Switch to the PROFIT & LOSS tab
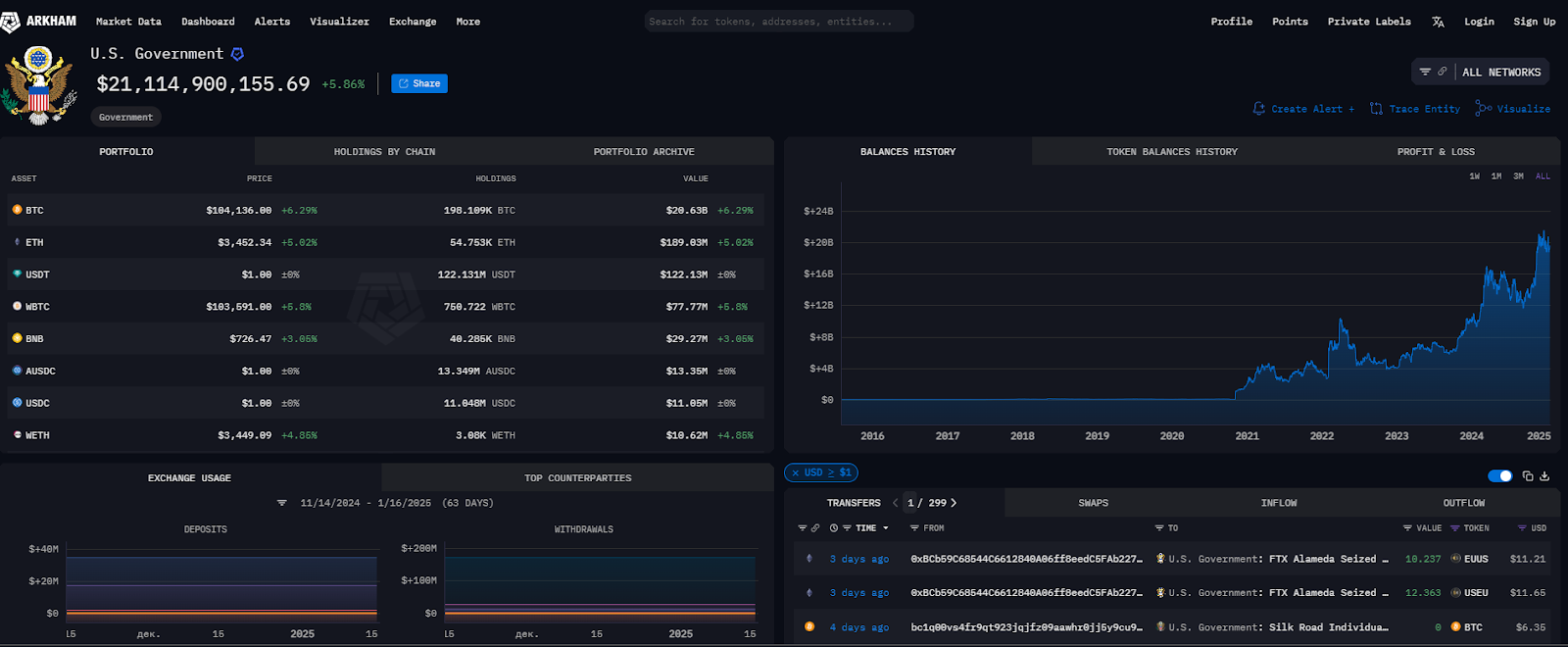1568x647 pixels. 1436,152
